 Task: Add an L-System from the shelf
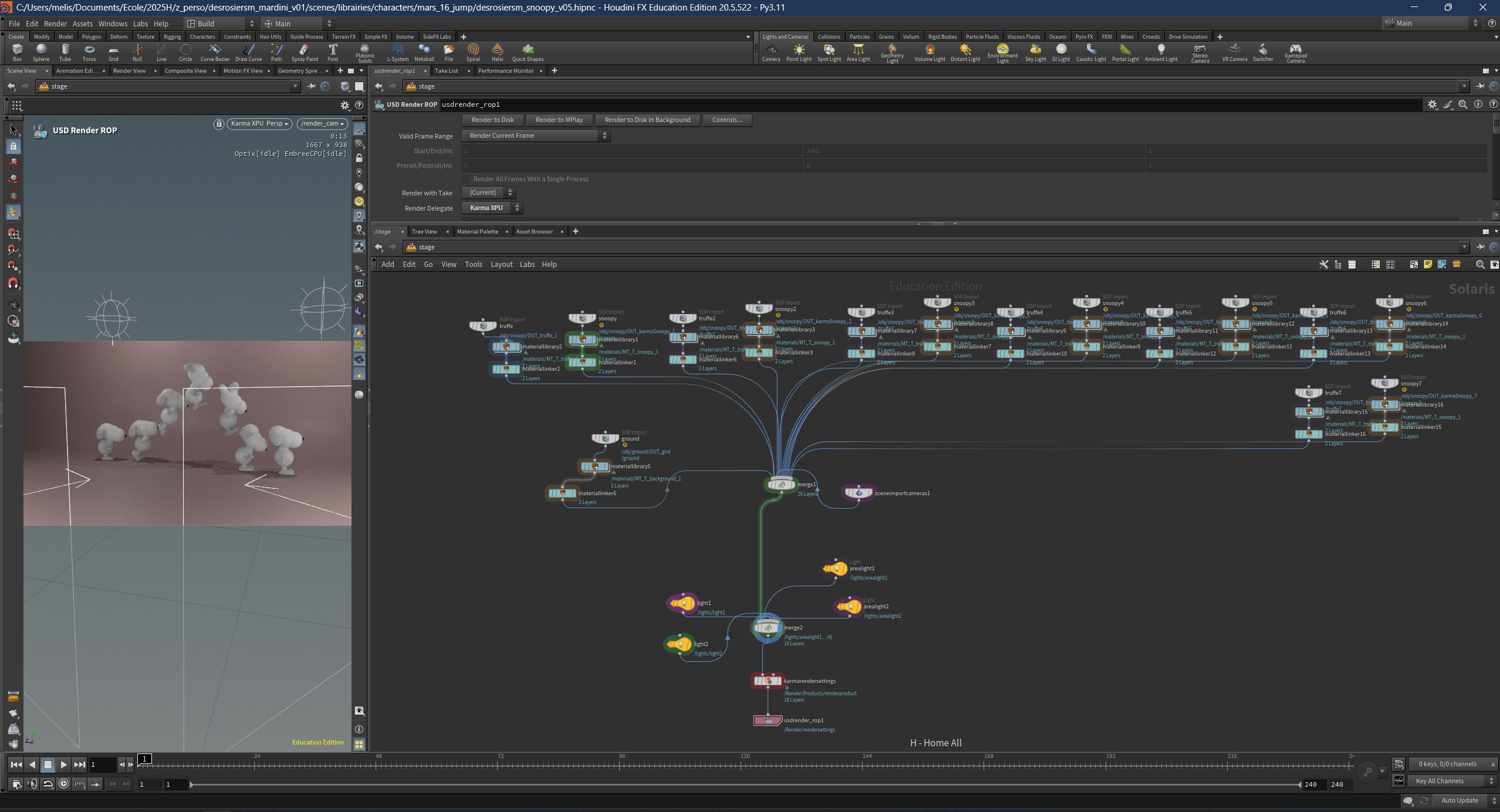[x=398, y=52]
